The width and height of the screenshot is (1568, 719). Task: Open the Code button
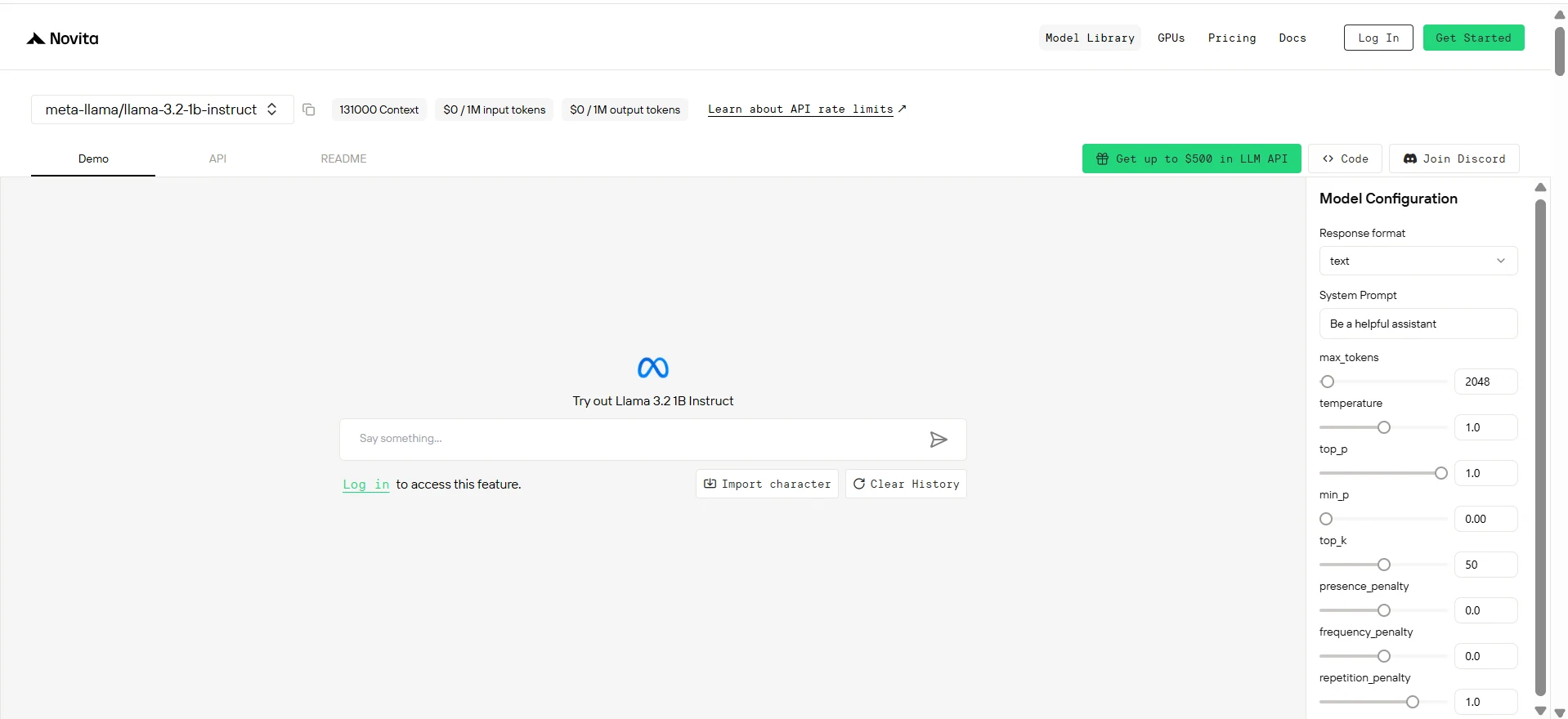click(x=1345, y=159)
